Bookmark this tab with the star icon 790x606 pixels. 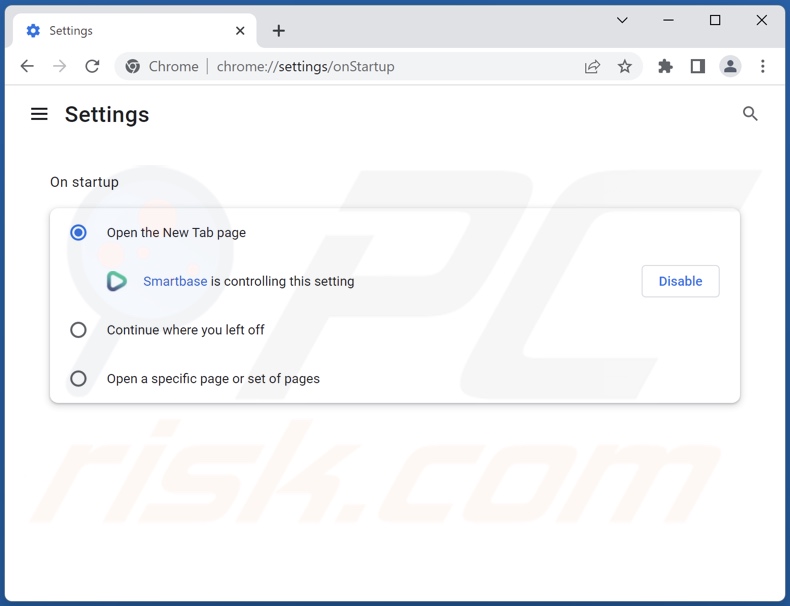click(625, 66)
